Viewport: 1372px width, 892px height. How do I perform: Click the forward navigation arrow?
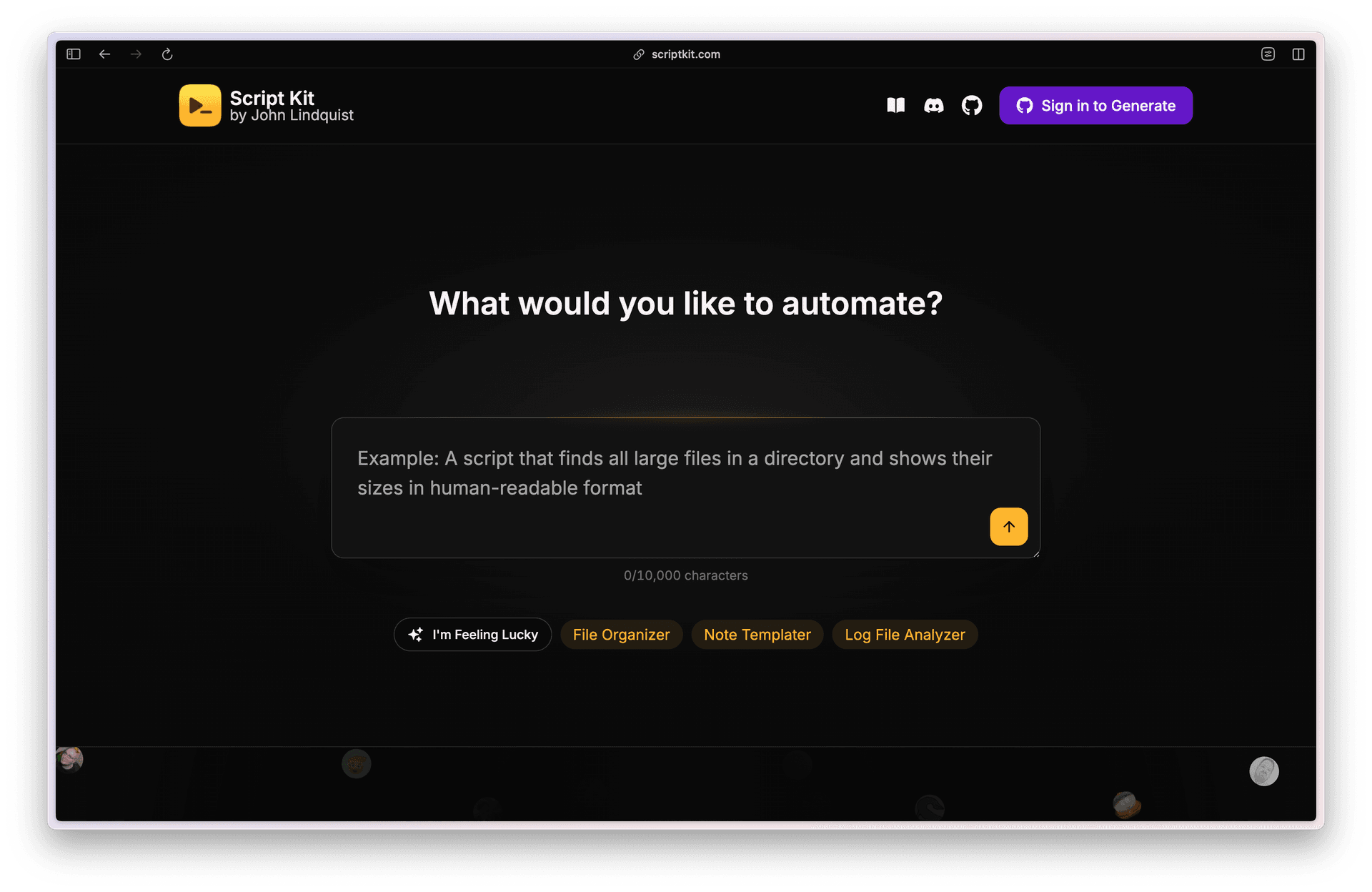[136, 54]
